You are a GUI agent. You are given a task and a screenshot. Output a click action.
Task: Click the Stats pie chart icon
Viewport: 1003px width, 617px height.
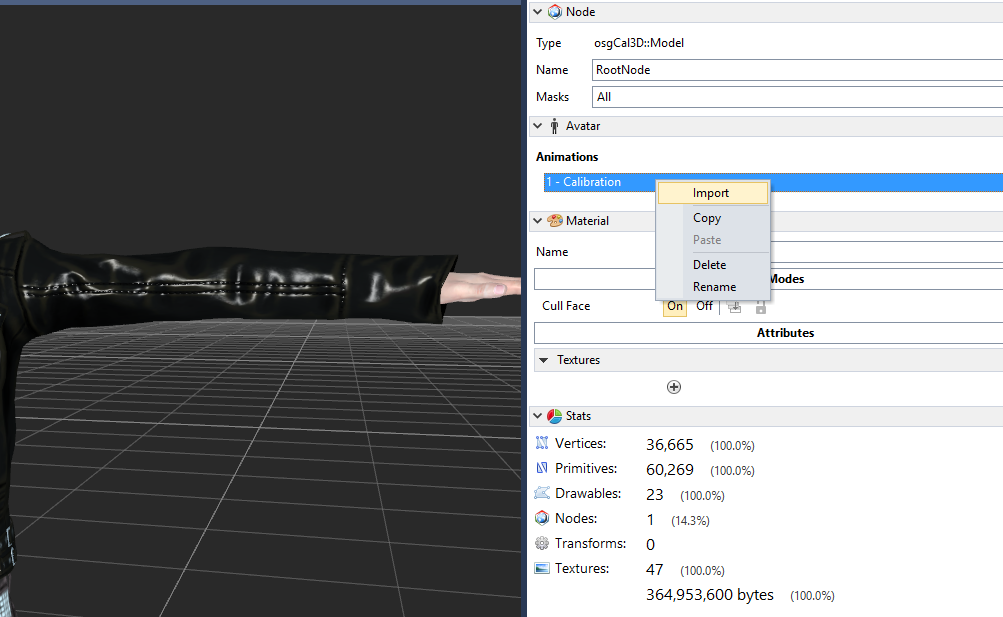555,416
